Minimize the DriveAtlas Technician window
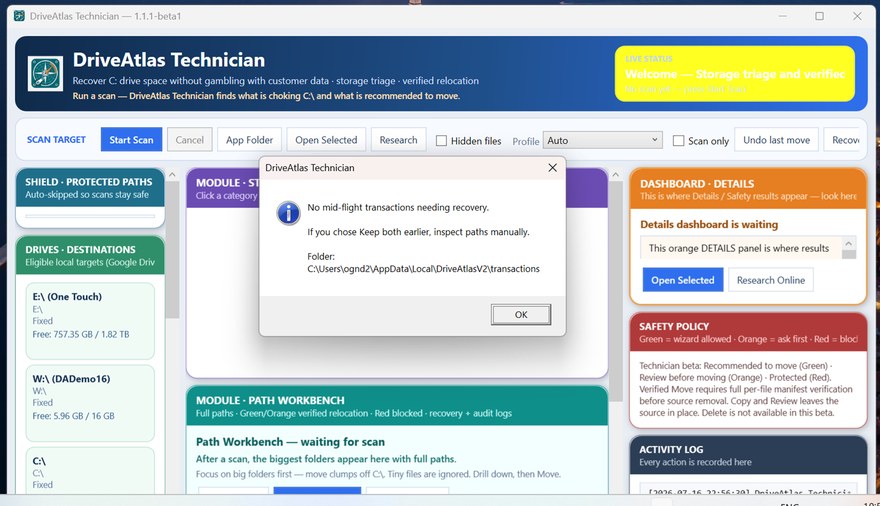880x506 pixels. pyautogui.click(x=782, y=16)
